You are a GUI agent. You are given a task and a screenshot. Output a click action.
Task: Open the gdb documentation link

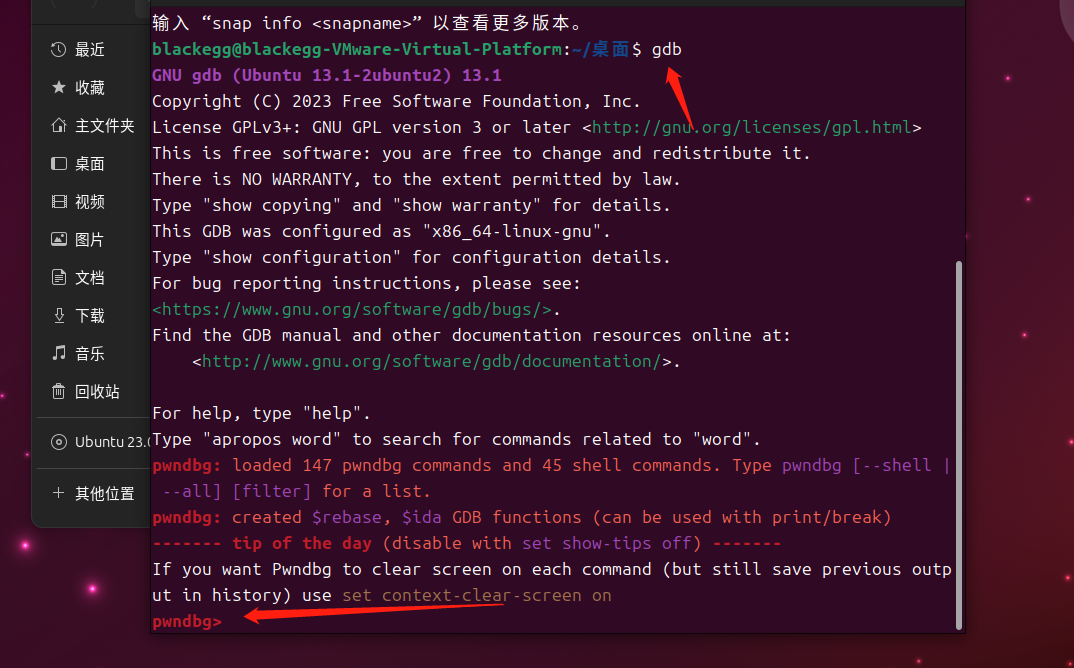pyautogui.click(x=432, y=362)
